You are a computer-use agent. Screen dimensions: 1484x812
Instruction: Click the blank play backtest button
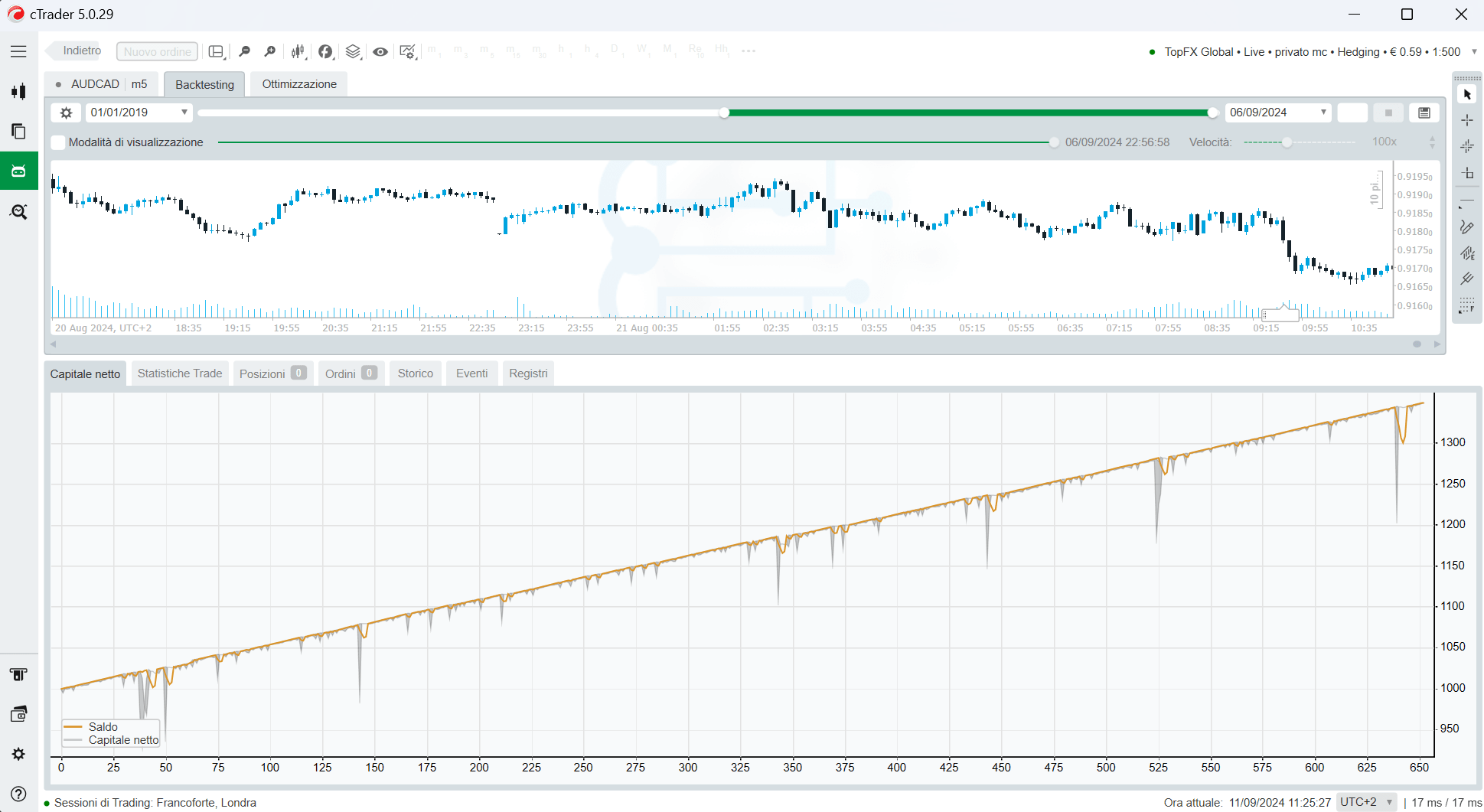(x=1352, y=113)
